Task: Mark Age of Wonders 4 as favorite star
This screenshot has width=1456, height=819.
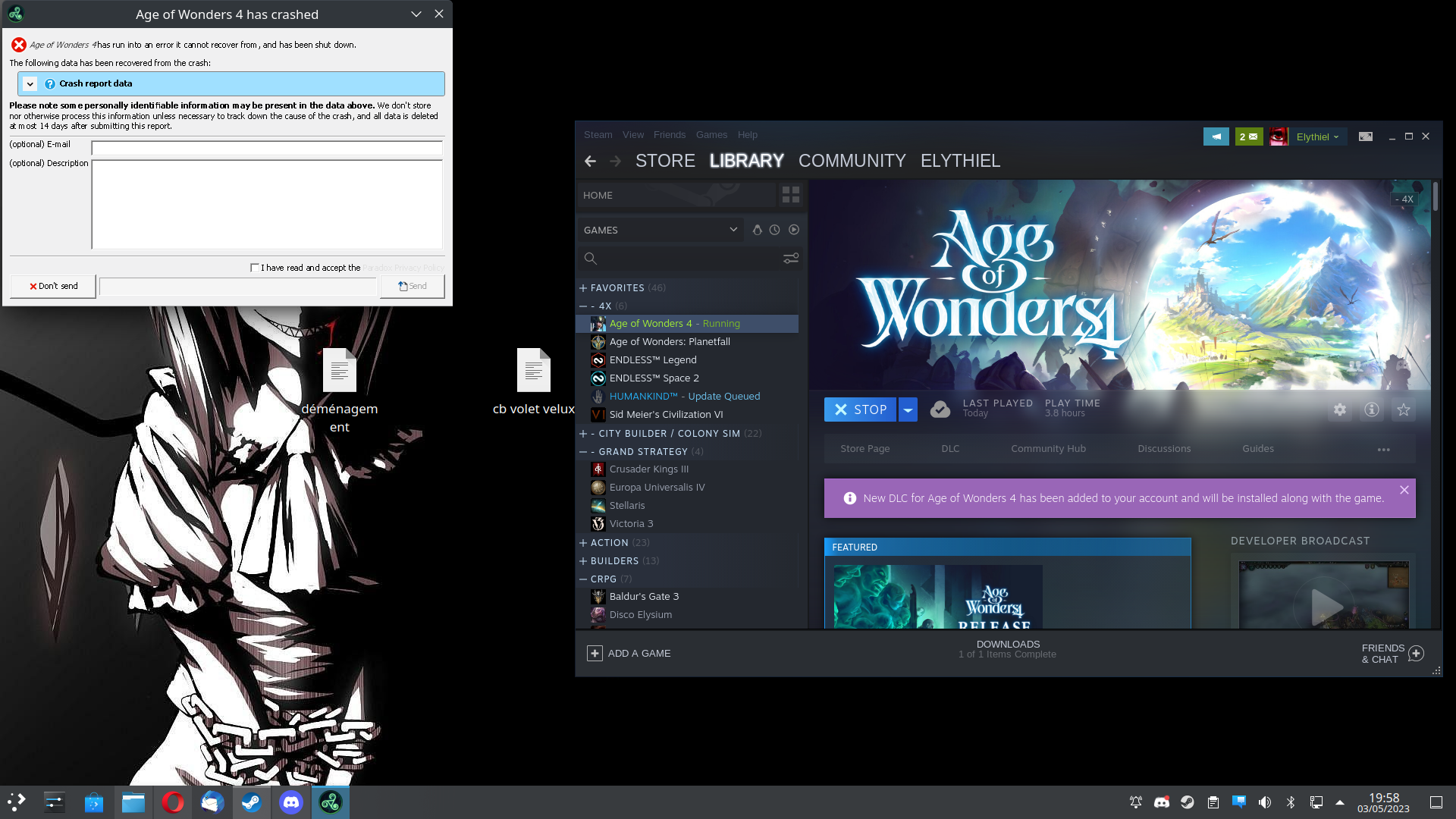Action: pos(1404,409)
